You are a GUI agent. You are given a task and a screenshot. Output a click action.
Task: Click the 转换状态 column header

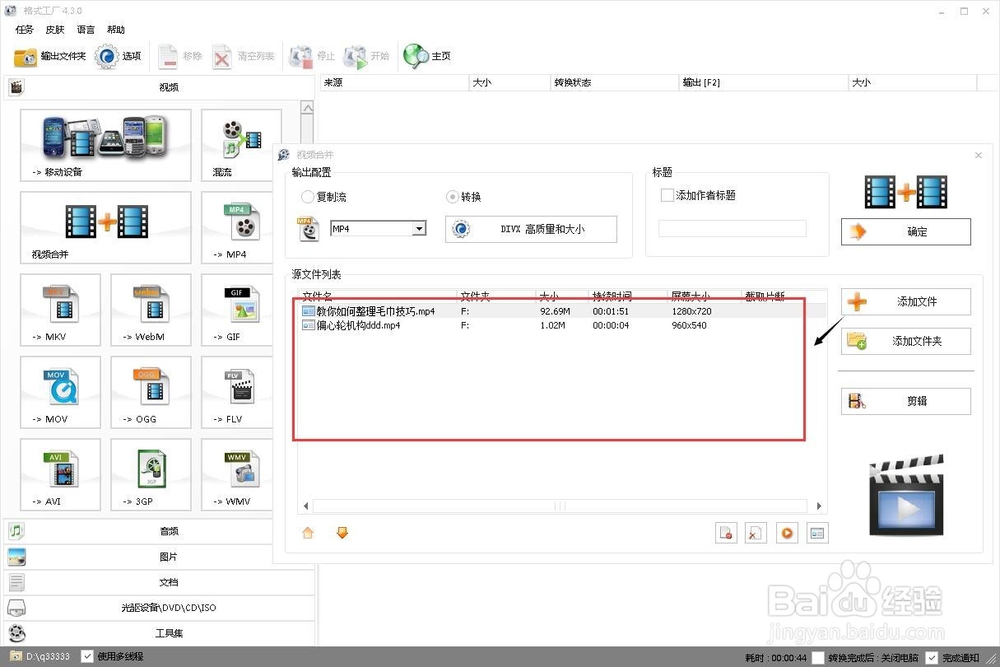(614, 82)
